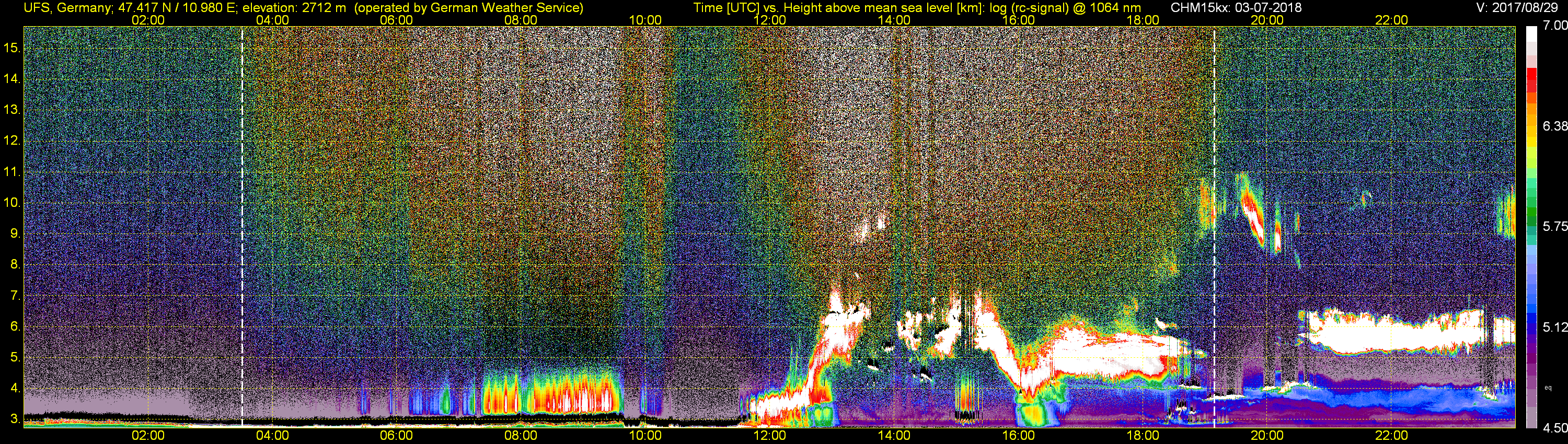The image size is (1568, 444).
Task: Click the '5.12' colorbar value
Action: 1554,327
